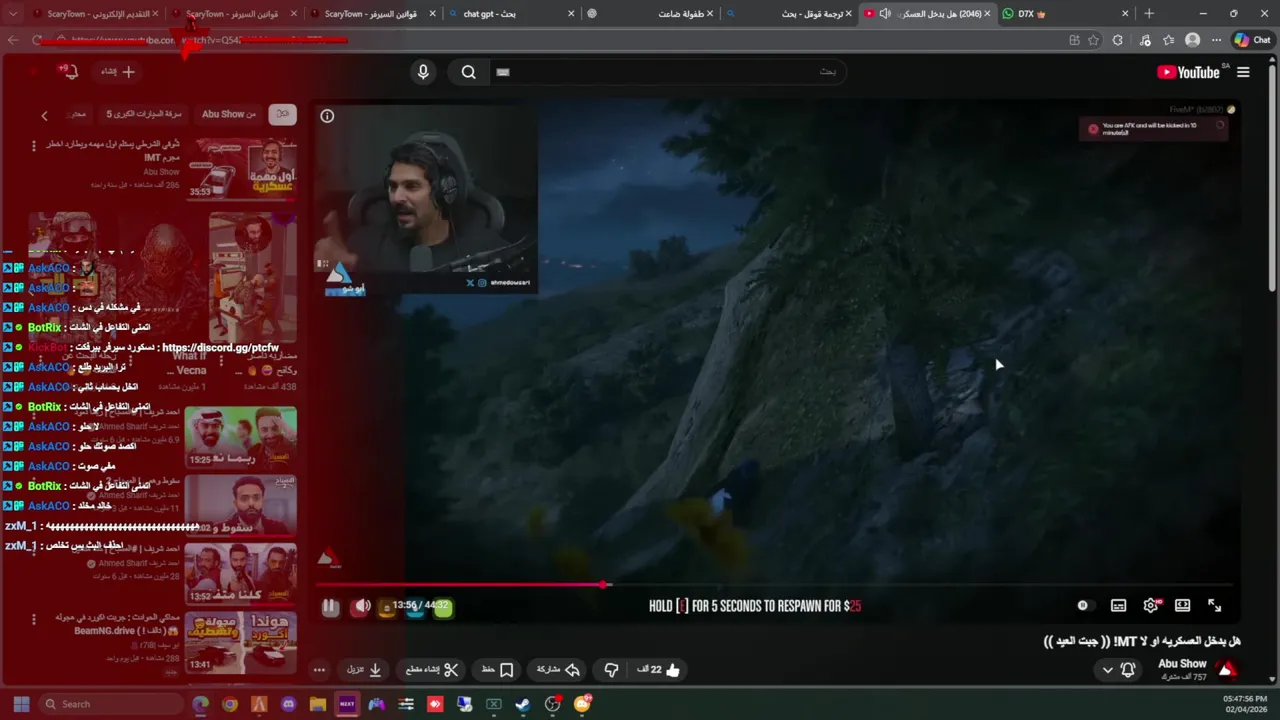Click the Abu Show channel avatar
The height and width of the screenshot is (720, 1280).
coord(1227,670)
